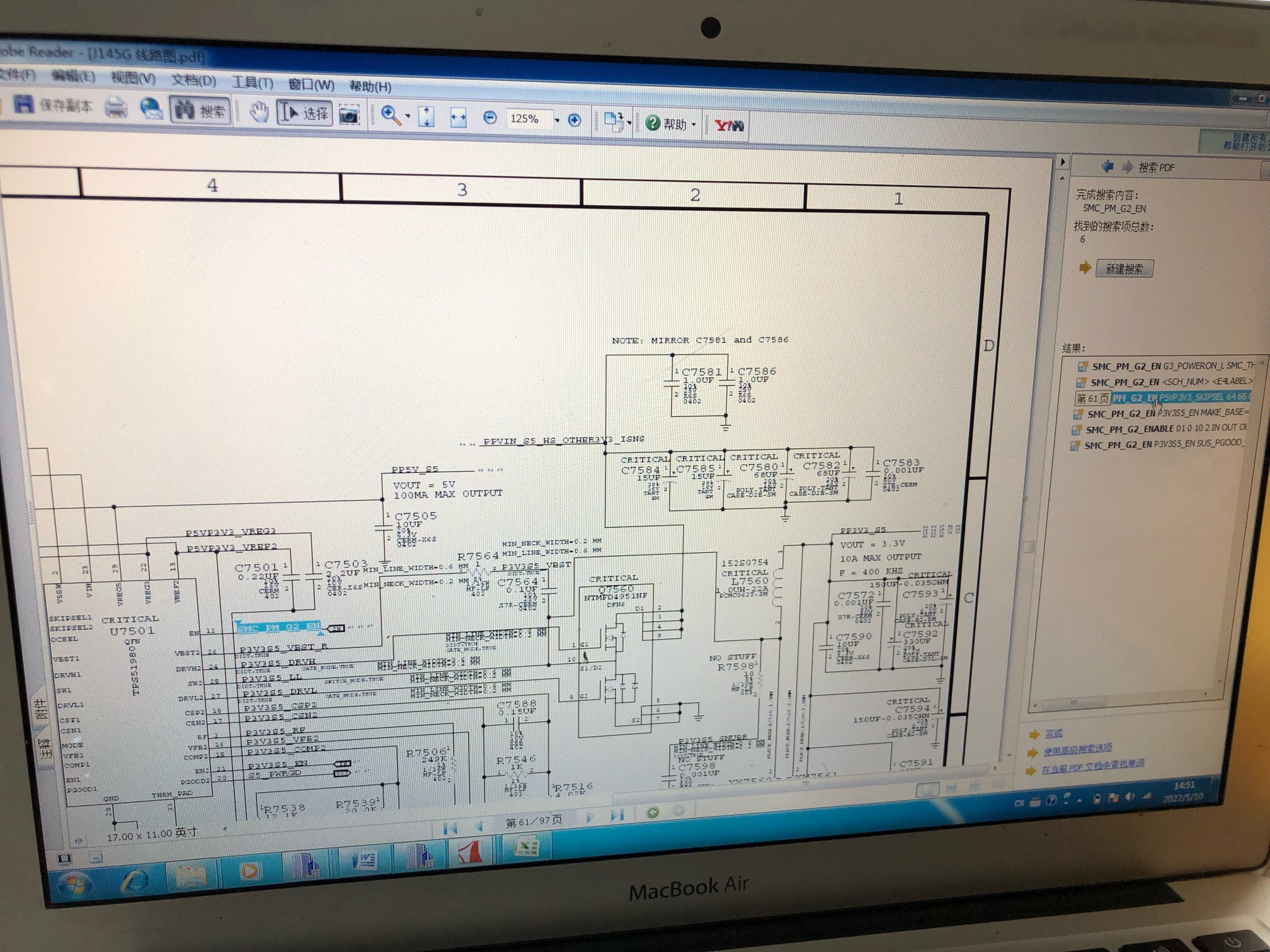Open the Help (帮助) toolbar dropdown arrow
This screenshot has width=1270, height=952.
tap(694, 125)
